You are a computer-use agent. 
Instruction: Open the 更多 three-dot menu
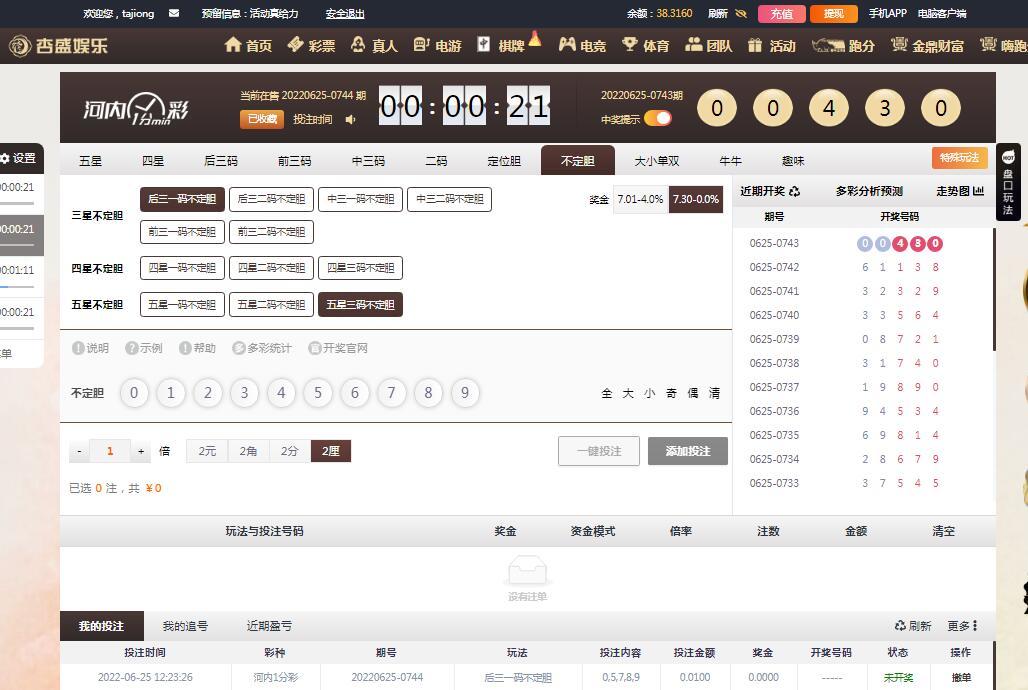(x=962, y=626)
